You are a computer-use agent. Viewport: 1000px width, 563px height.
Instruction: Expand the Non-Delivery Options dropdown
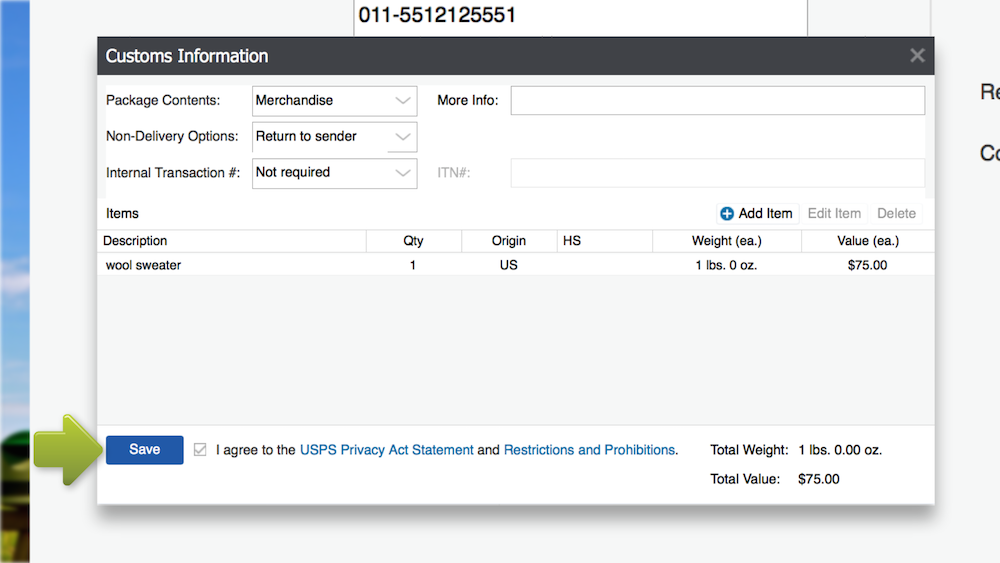point(334,137)
